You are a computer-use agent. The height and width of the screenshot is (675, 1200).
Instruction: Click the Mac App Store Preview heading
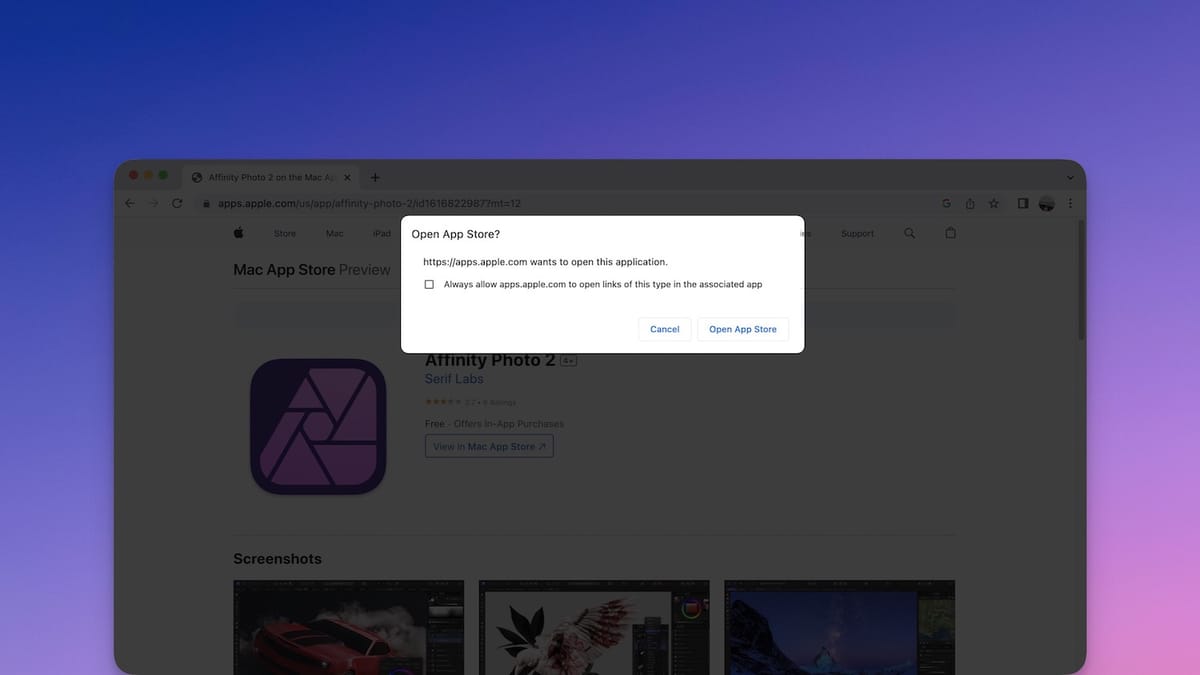312,270
